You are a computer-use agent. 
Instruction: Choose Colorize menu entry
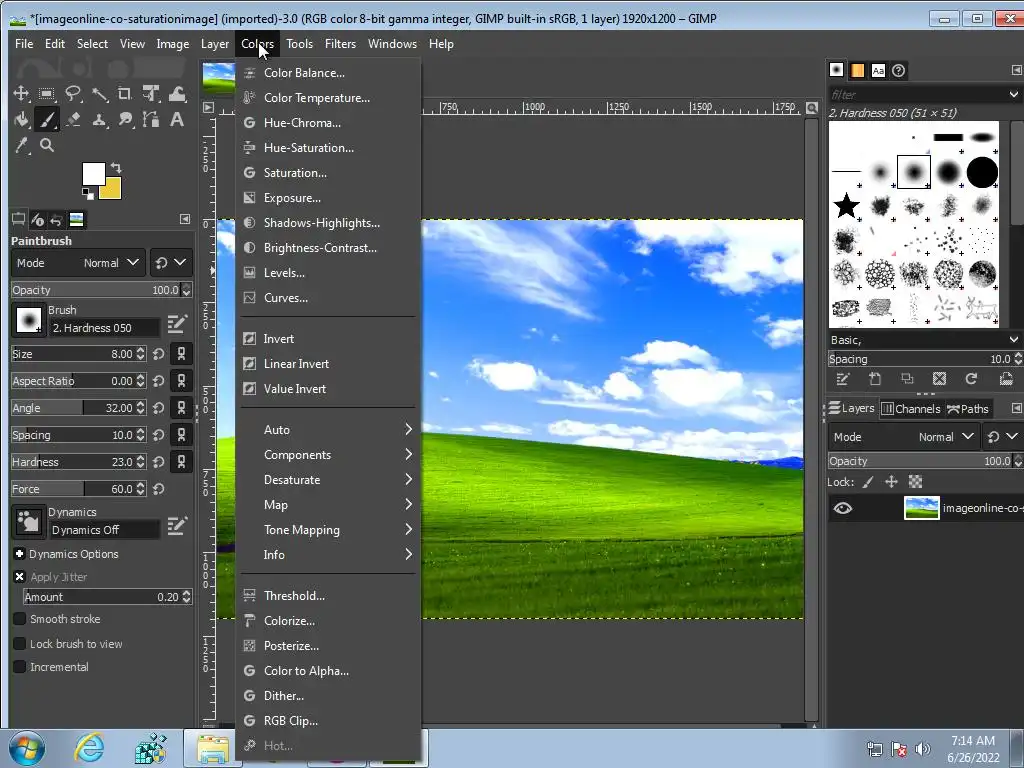pyautogui.click(x=328, y=620)
